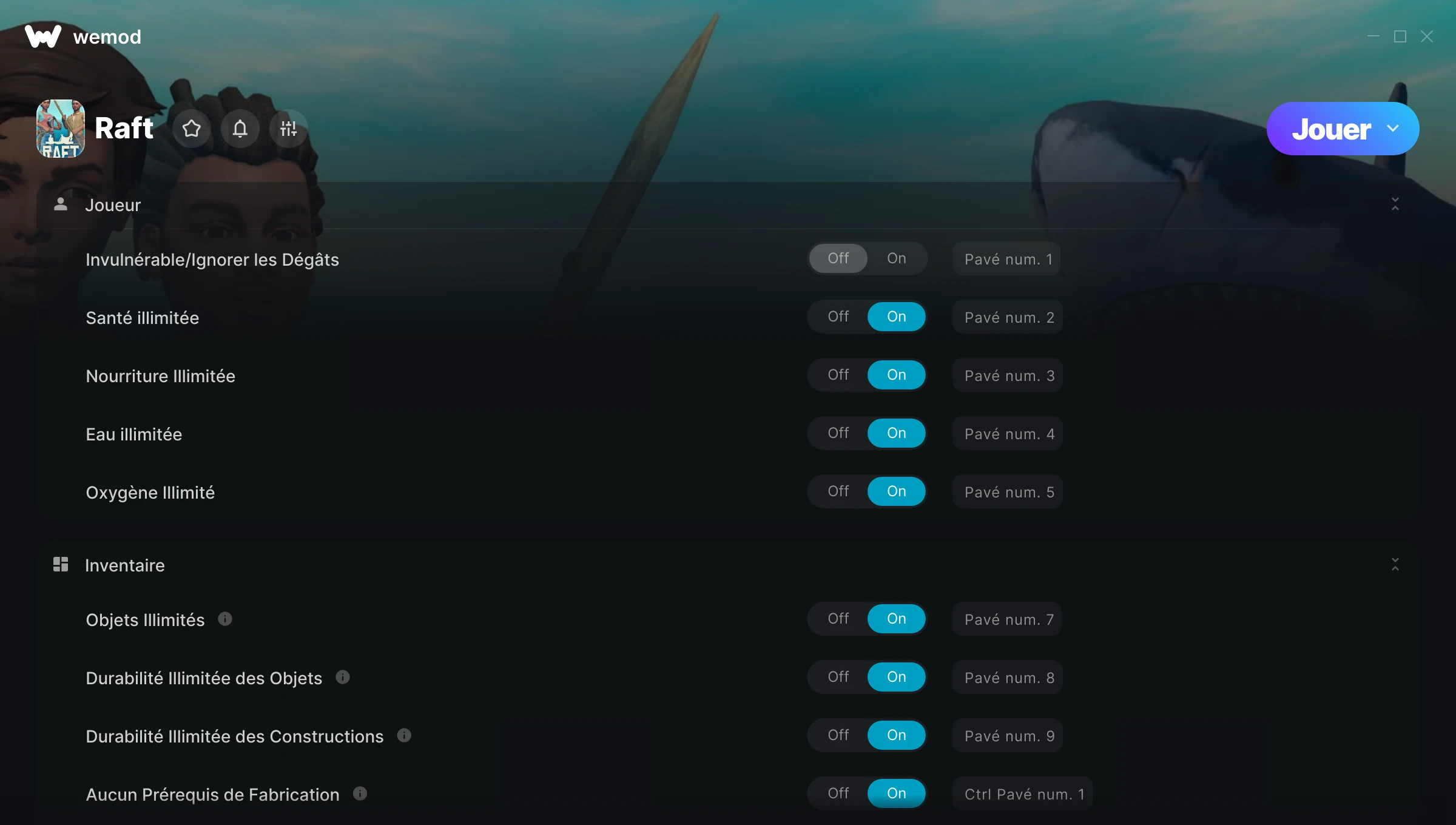The image size is (1456, 825).
Task: Show info for Durabilité Illimitée des Constructions
Action: 404,735
